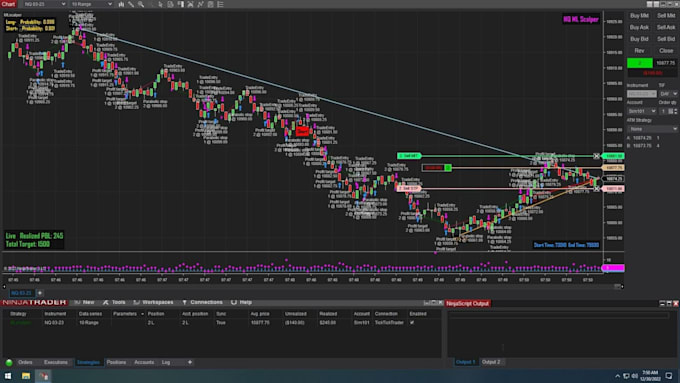
Task: Select the Output 1 tab
Action: (465, 362)
